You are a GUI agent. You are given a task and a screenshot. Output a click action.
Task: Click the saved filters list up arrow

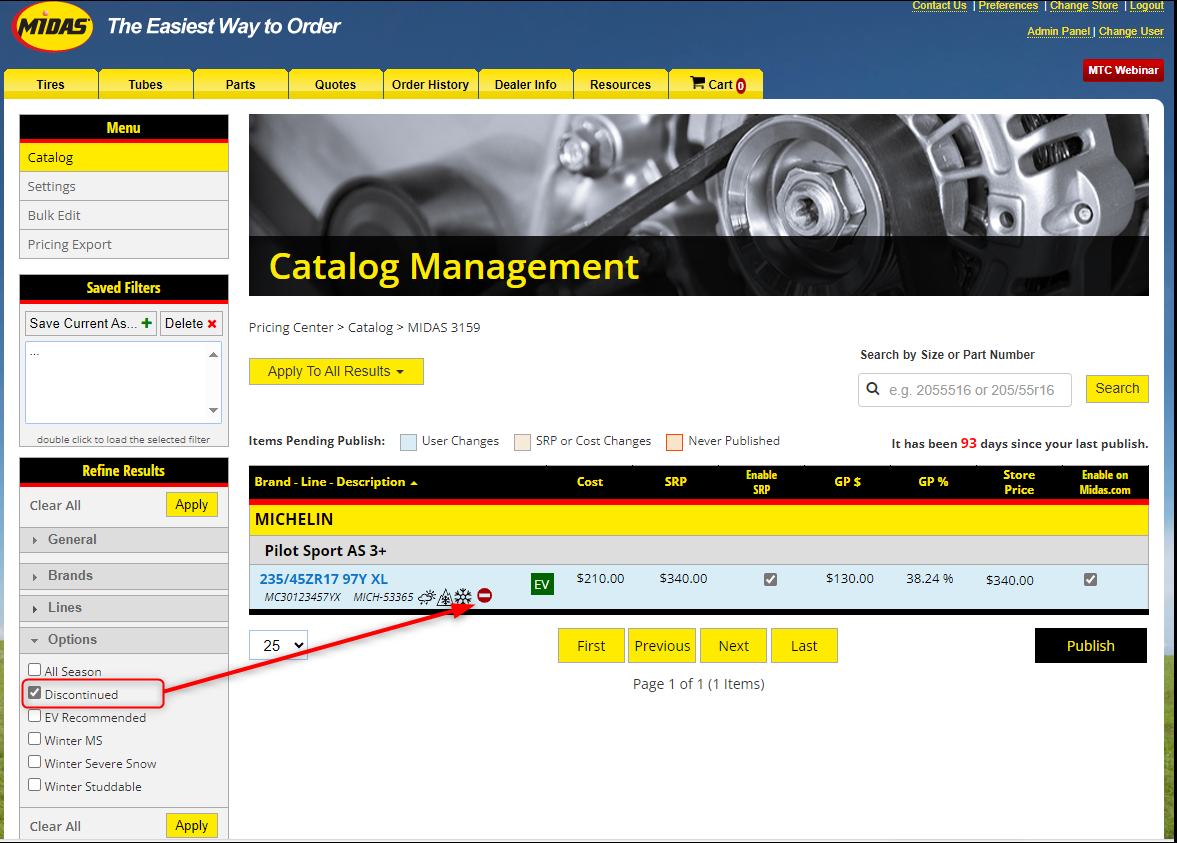213,354
